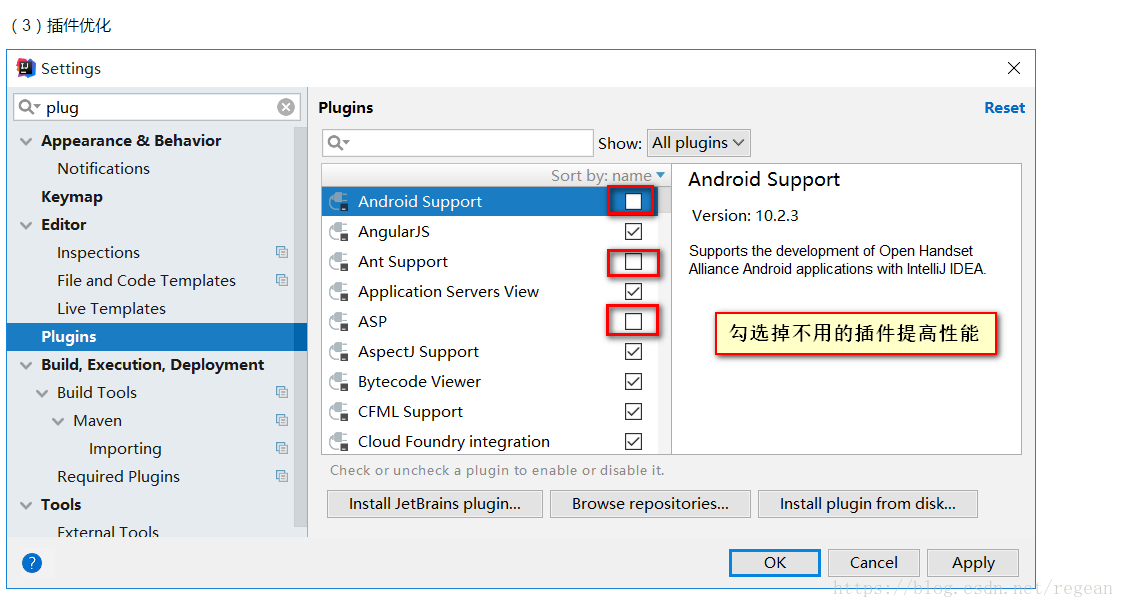Uncheck the AspectJ Support plugin
Image resolution: width=1124 pixels, height=608 pixels.
coord(633,351)
